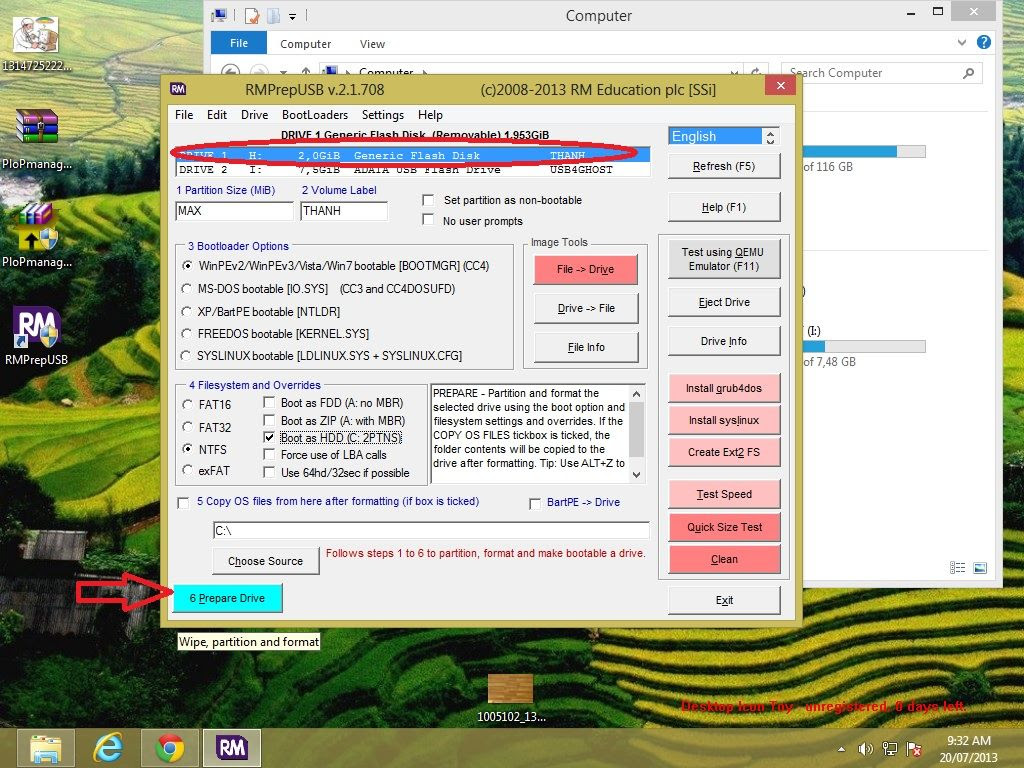Image resolution: width=1024 pixels, height=768 pixels.
Task: Select XP/BartPE bootable NTLDR option
Action: 187,311
